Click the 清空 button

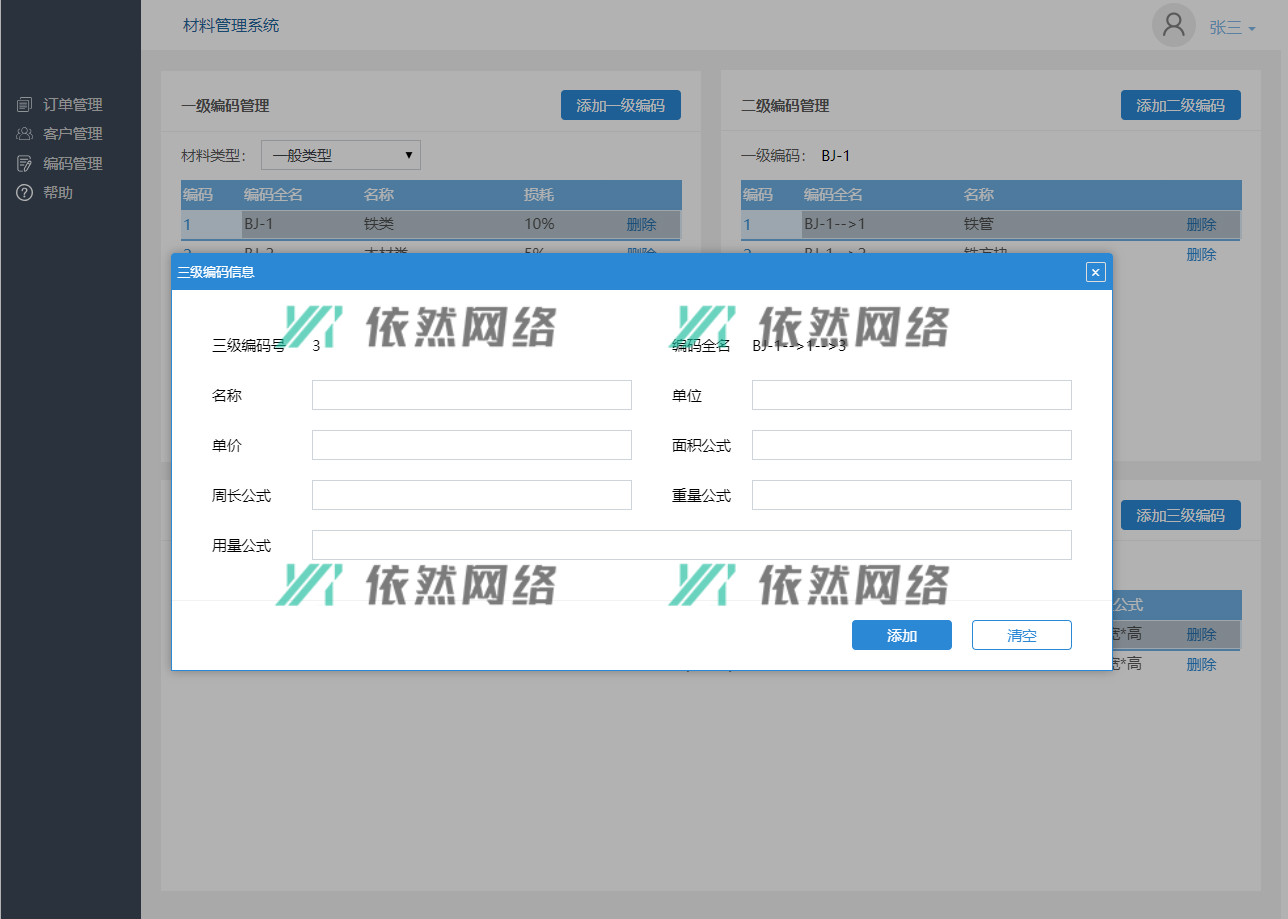point(1021,635)
